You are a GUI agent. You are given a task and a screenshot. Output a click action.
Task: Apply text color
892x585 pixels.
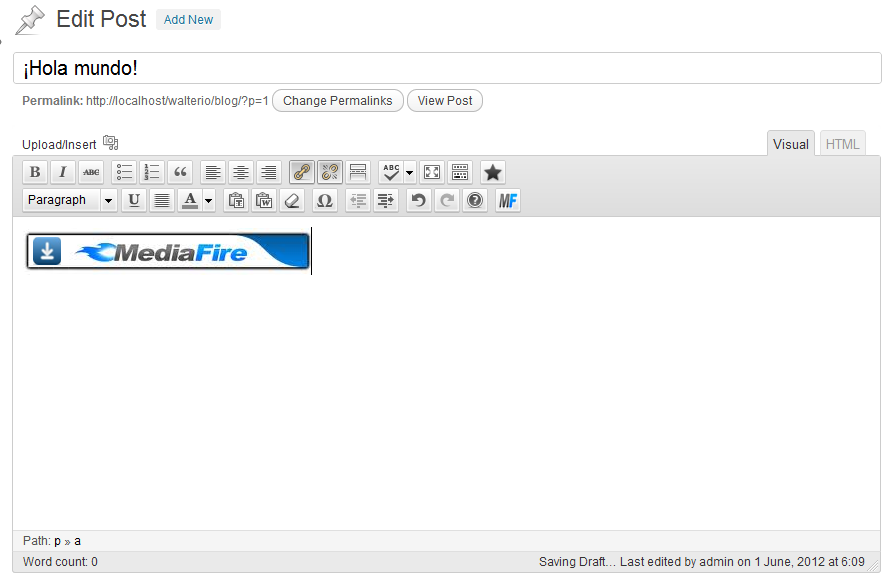(190, 200)
